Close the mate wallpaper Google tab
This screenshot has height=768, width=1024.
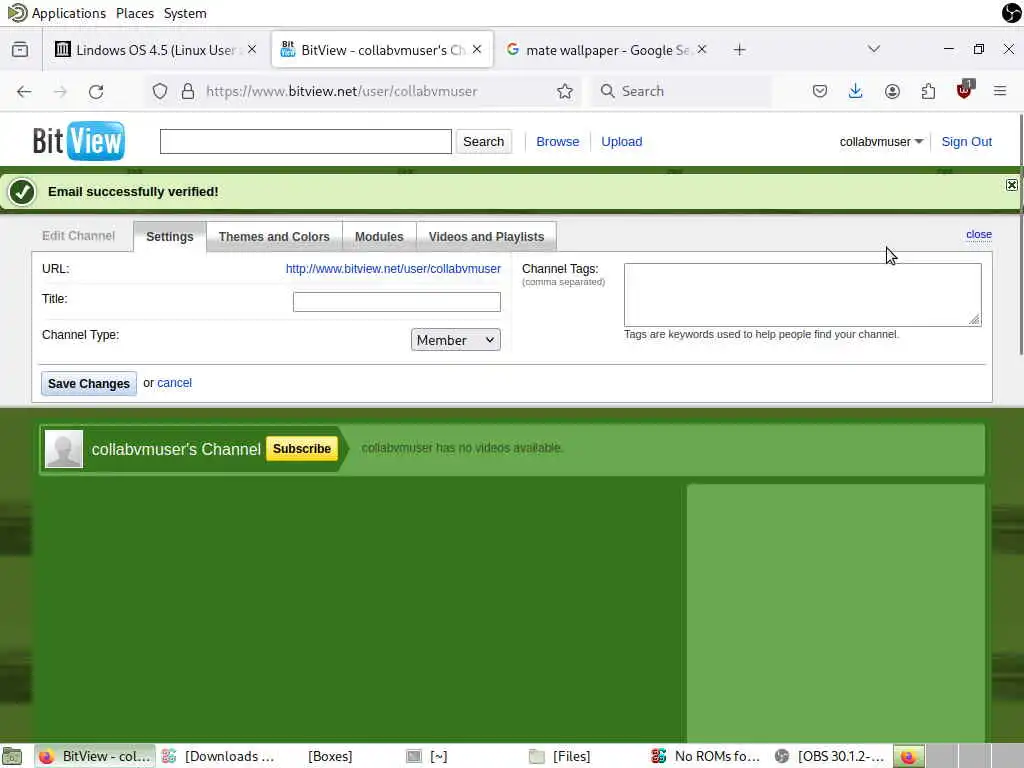(702, 49)
